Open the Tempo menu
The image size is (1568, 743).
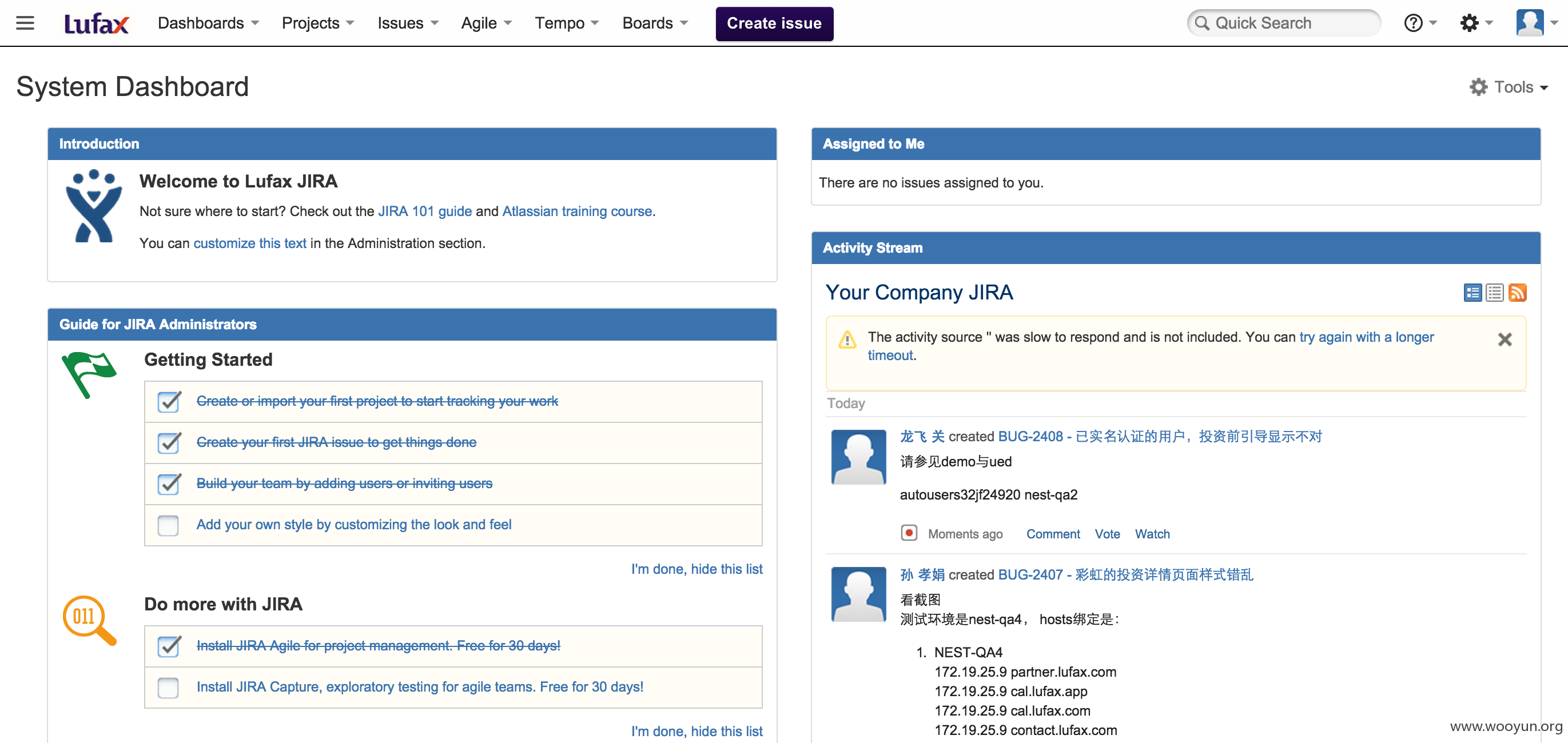pyautogui.click(x=567, y=23)
